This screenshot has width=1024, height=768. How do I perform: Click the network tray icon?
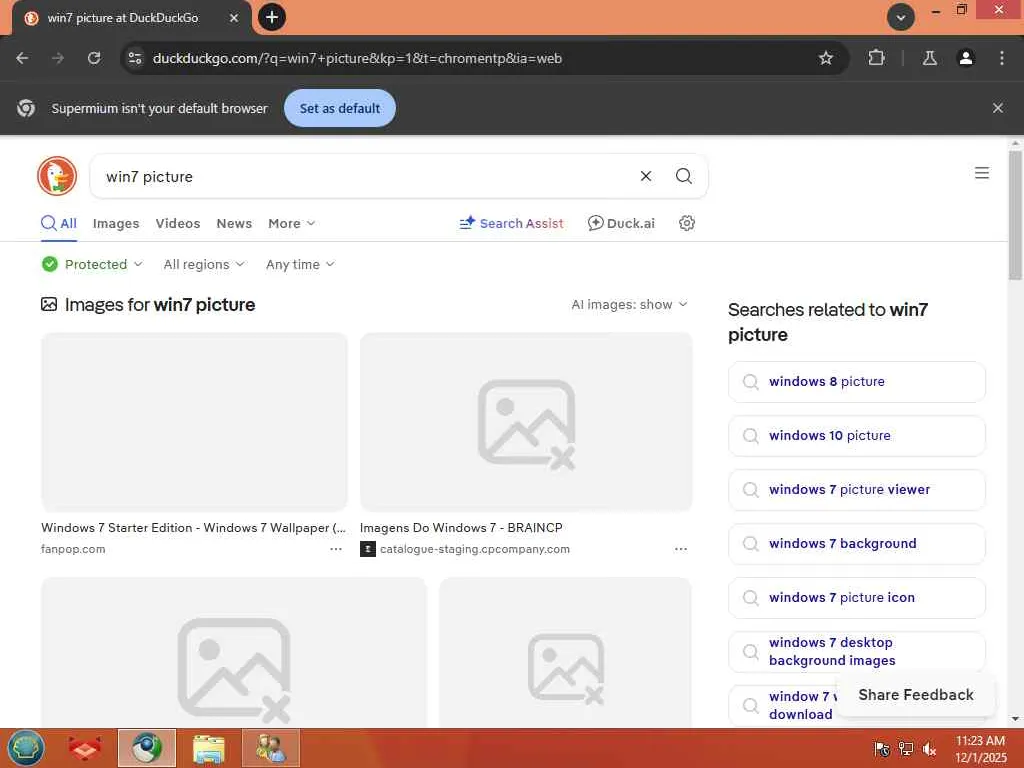coord(906,748)
